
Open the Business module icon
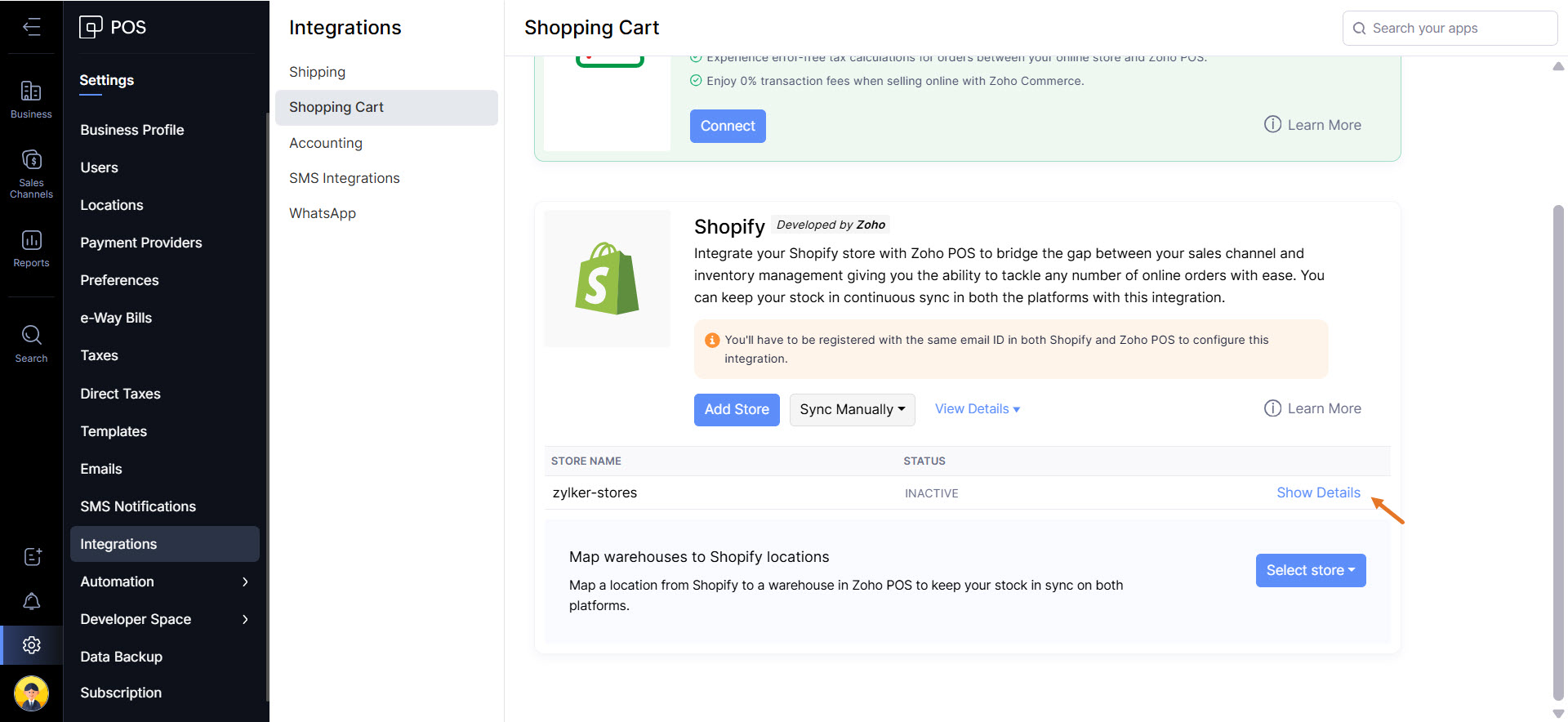point(31,99)
